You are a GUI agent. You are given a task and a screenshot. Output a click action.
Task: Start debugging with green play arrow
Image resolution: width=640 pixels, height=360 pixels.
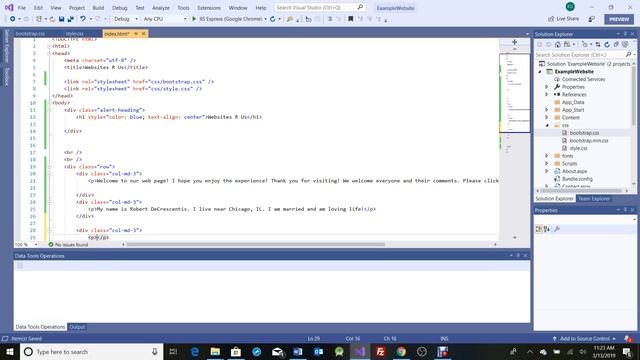tap(194, 19)
